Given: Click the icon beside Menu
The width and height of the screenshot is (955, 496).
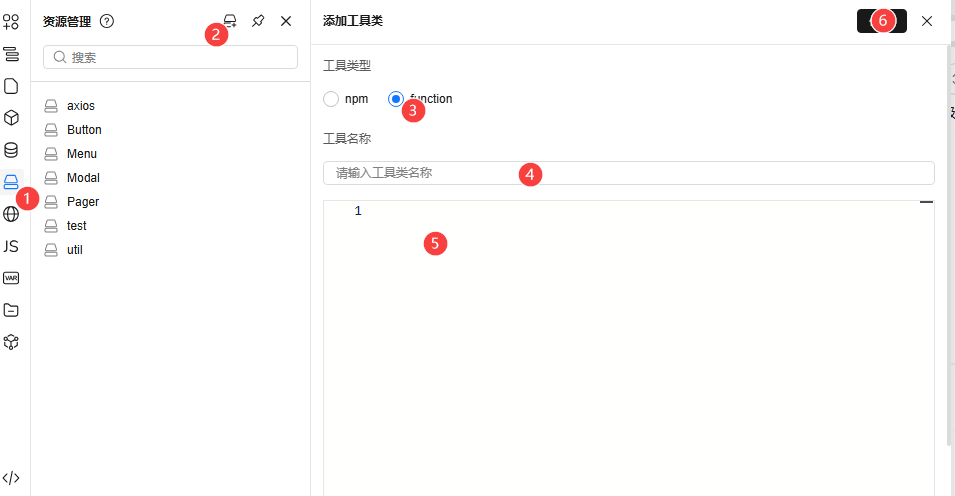Looking at the screenshot, I should pyautogui.click(x=51, y=154).
